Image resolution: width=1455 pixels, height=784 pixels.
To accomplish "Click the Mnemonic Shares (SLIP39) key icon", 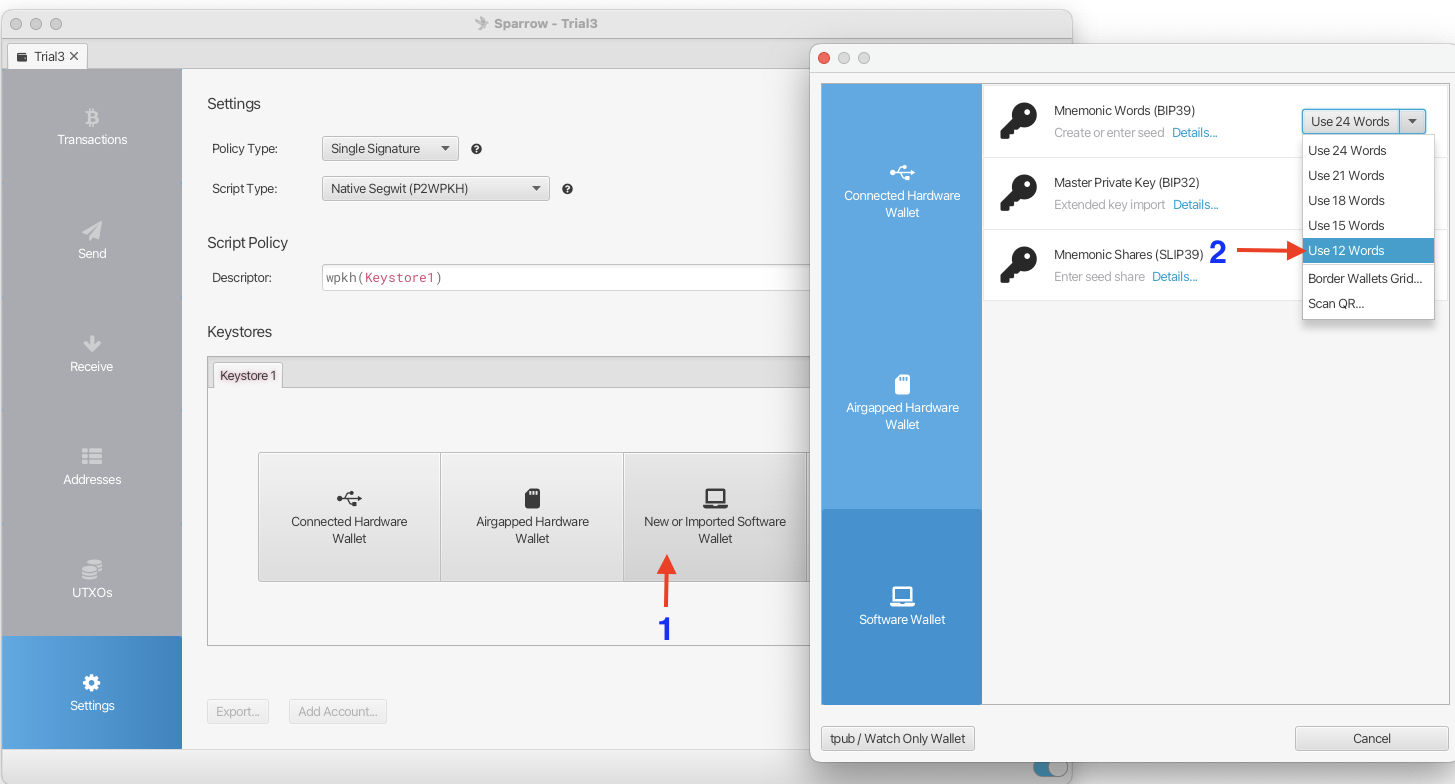I will click(1018, 265).
